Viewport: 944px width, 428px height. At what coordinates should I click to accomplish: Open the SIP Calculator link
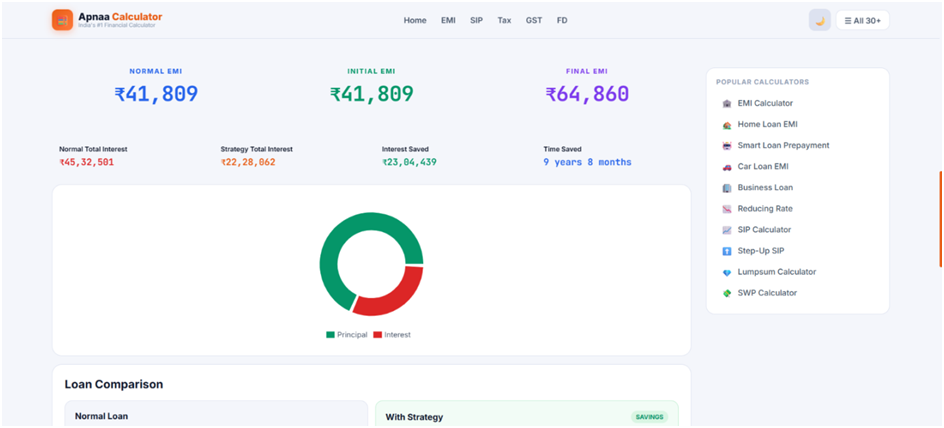[x=764, y=229]
